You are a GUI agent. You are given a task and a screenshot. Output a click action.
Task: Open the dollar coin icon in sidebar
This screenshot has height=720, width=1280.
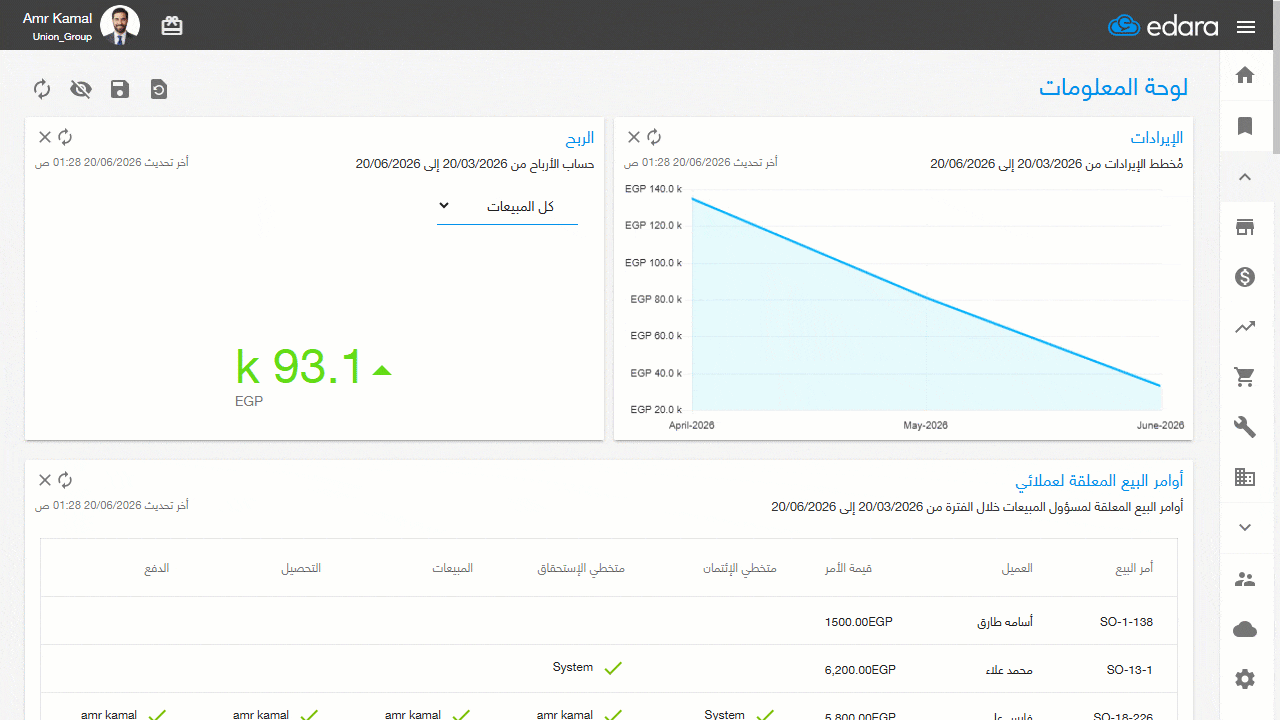(1245, 277)
